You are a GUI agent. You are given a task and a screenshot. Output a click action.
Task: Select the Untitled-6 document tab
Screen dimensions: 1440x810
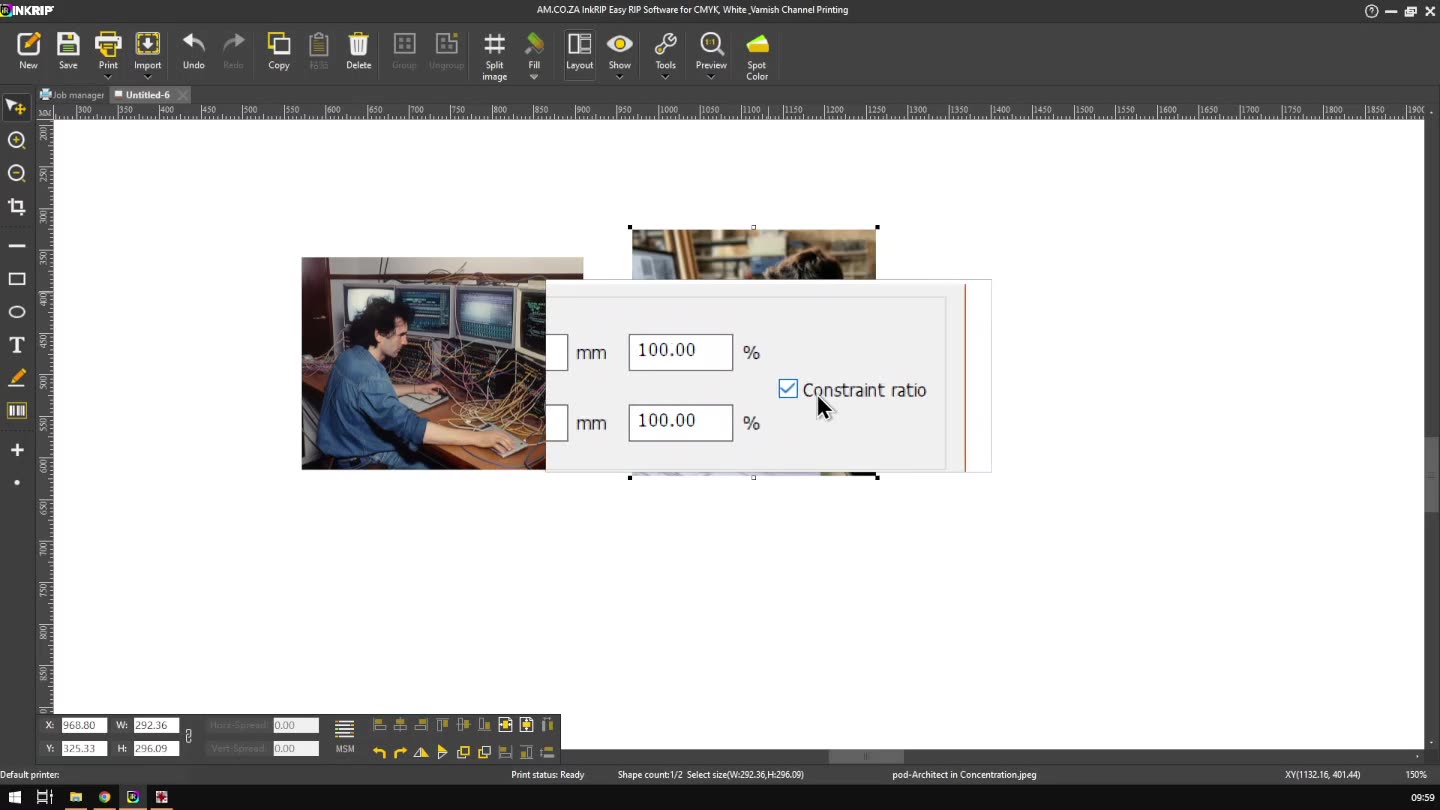pos(147,95)
